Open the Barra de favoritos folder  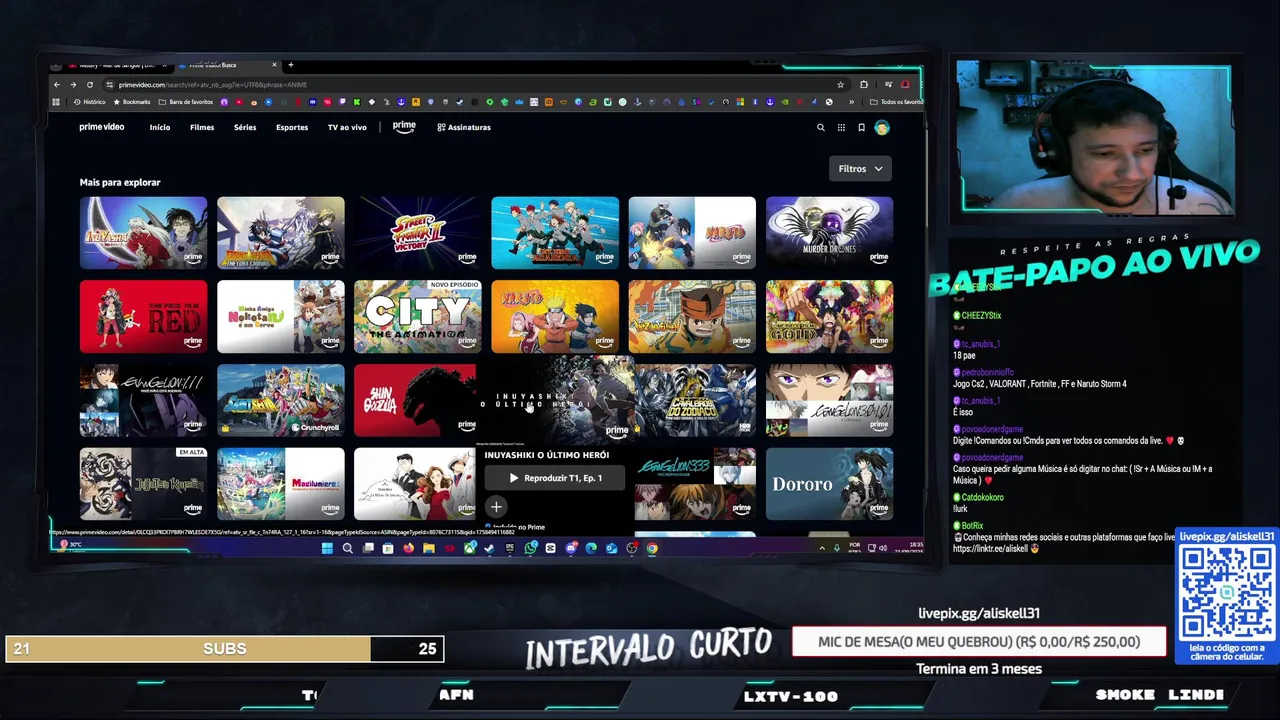[x=186, y=102]
